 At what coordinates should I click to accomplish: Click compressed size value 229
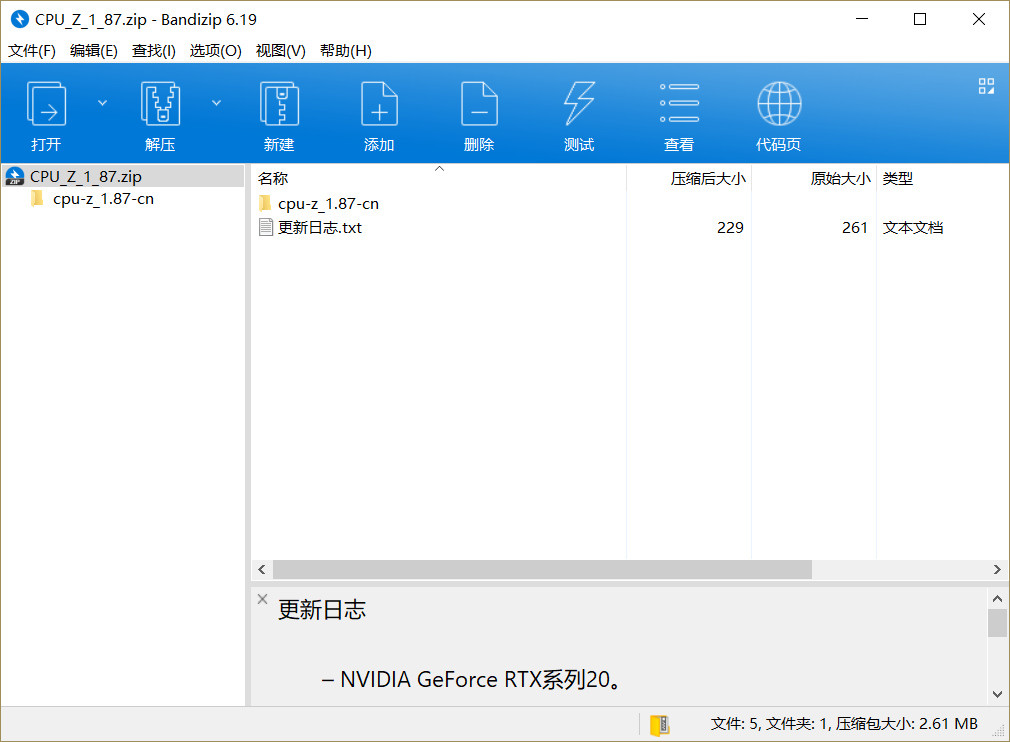730,228
